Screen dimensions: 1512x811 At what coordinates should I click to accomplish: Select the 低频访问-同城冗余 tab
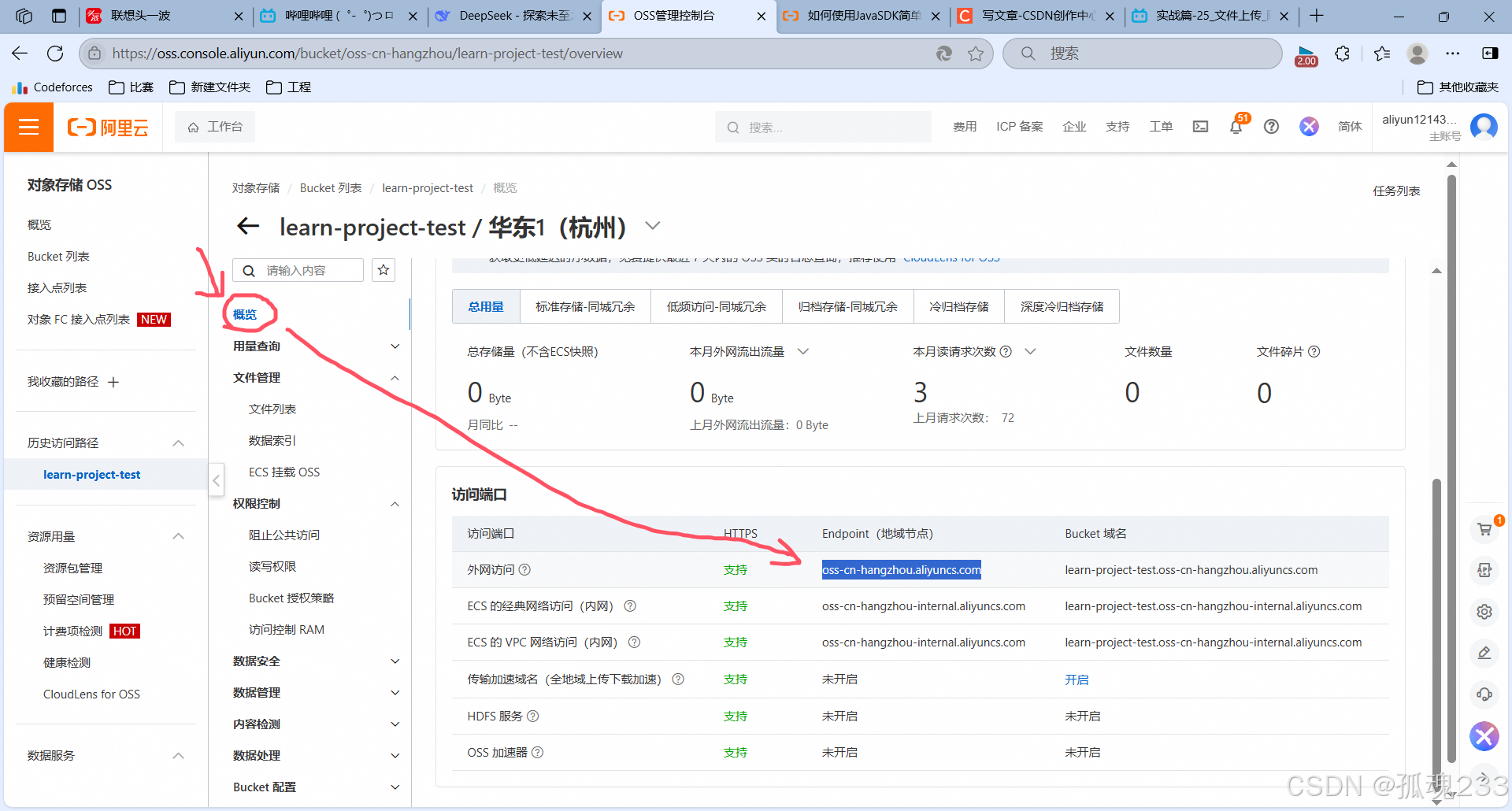point(717,306)
